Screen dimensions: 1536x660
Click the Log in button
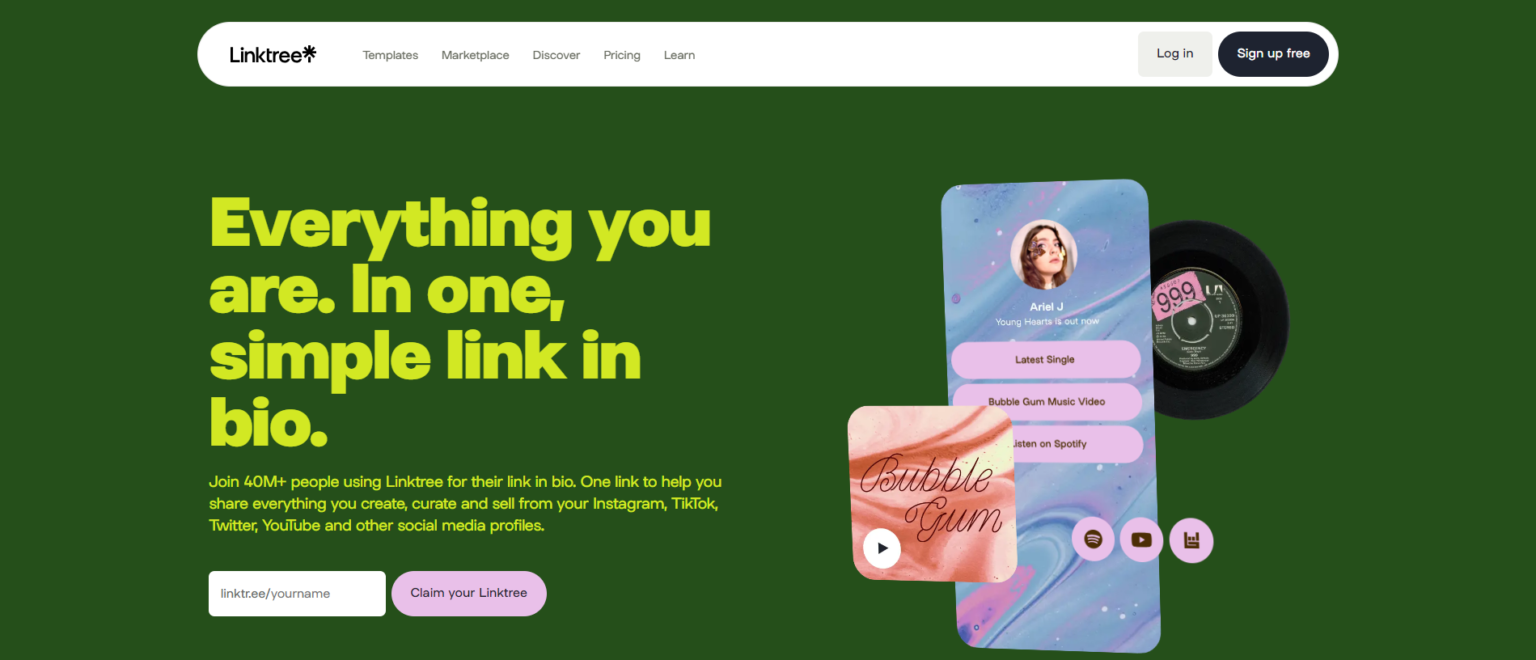[x=1175, y=54]
